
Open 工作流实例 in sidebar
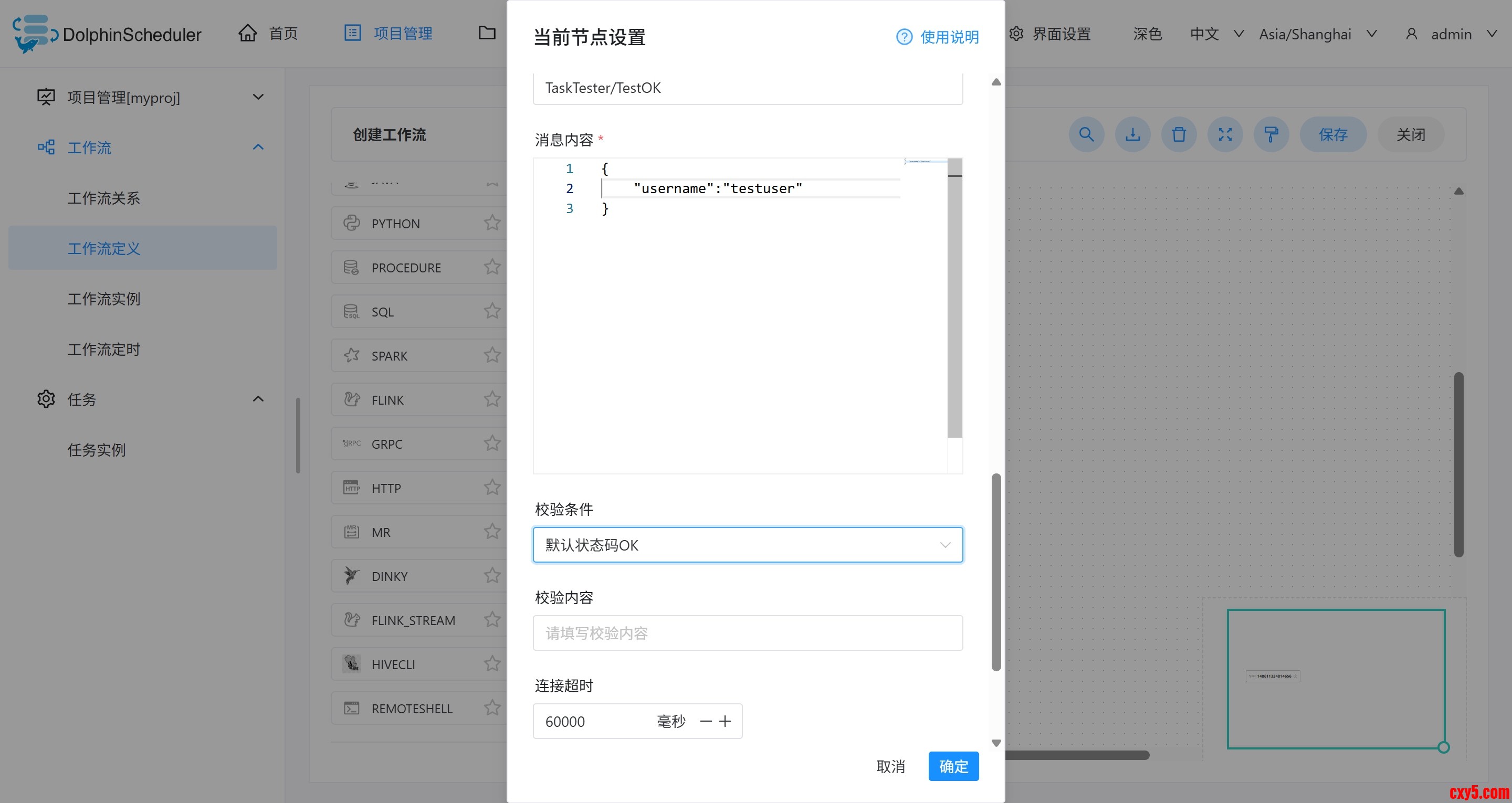[x=104, y=299]
